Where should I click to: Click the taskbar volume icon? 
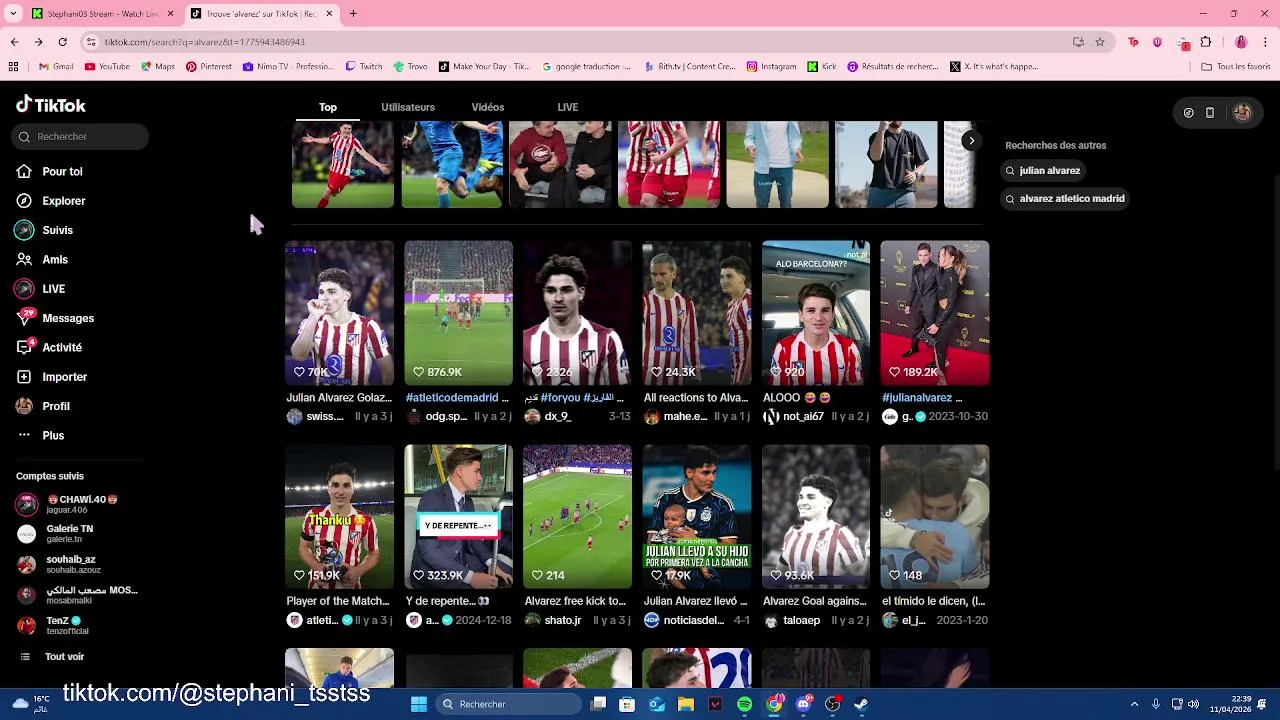(1194, 704)
